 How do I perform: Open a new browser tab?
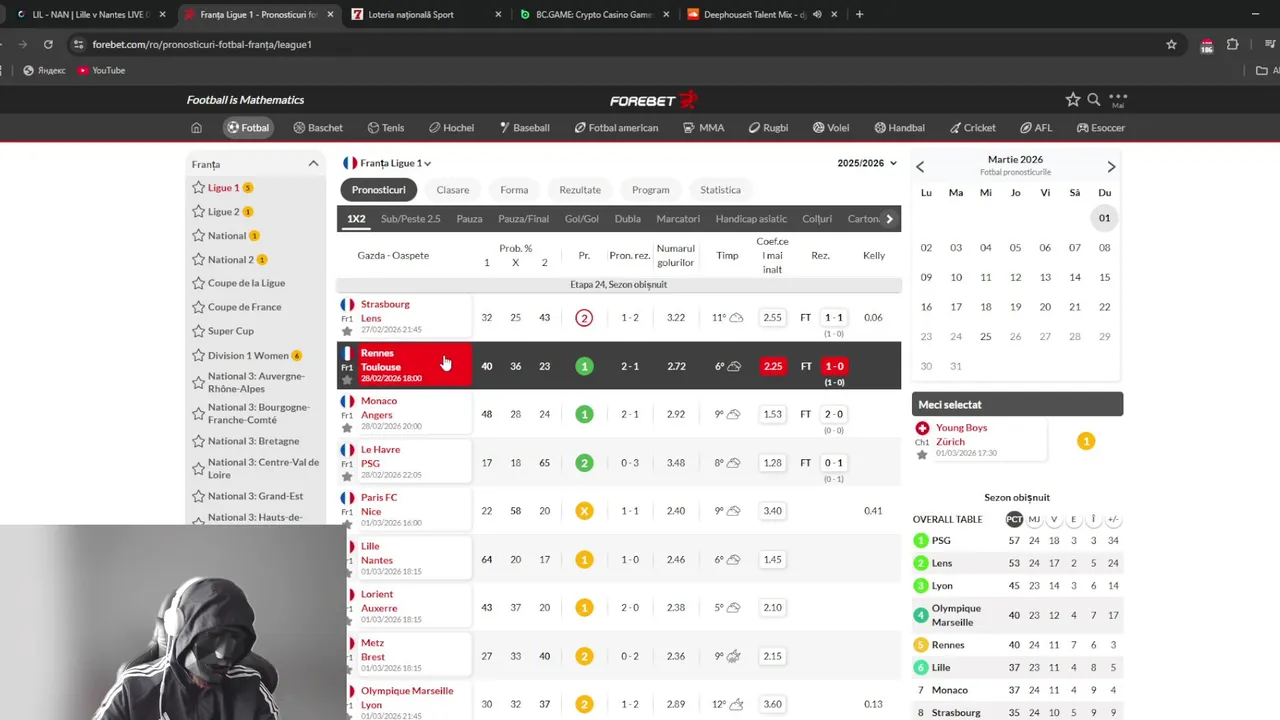pyautogui.click(x=859, y=15)
